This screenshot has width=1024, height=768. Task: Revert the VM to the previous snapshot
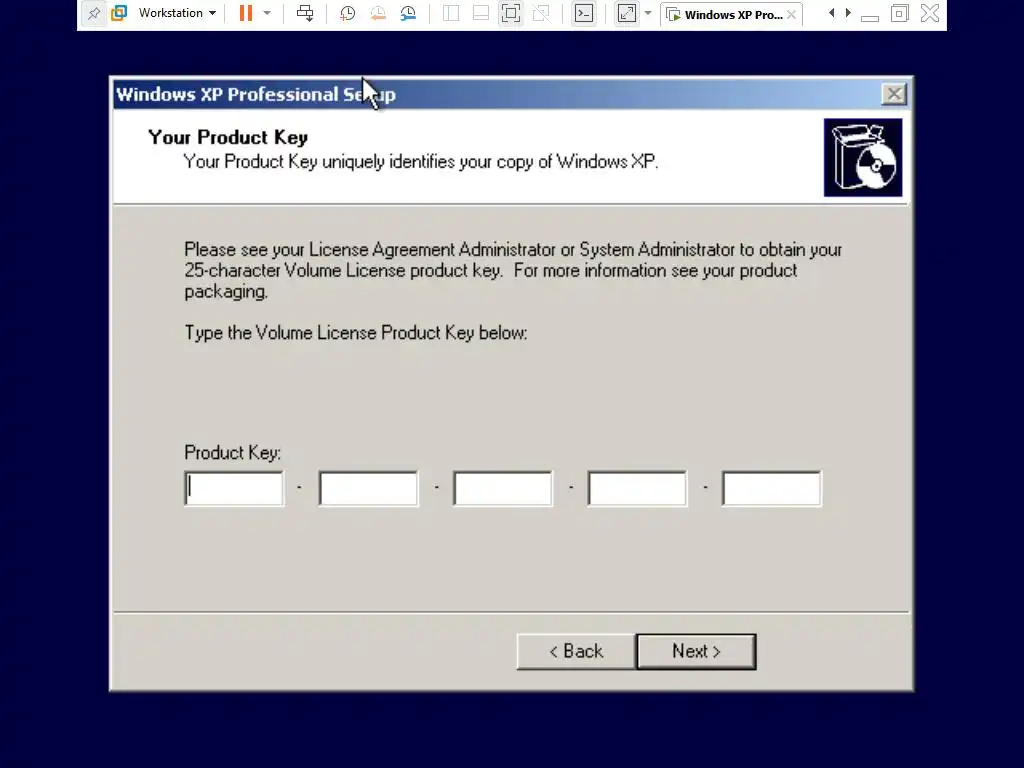coord(377,13)
